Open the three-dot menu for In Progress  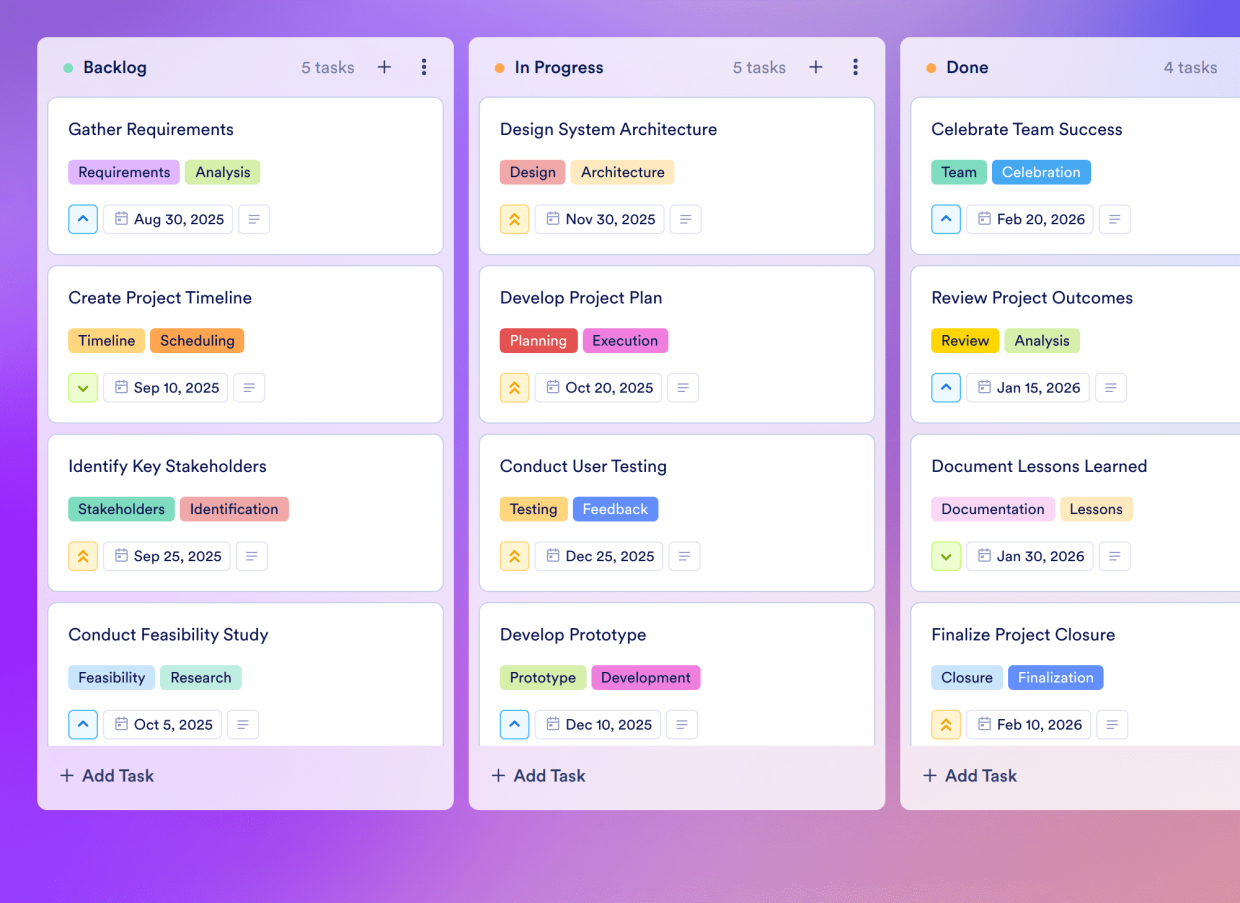click(855, 67)
